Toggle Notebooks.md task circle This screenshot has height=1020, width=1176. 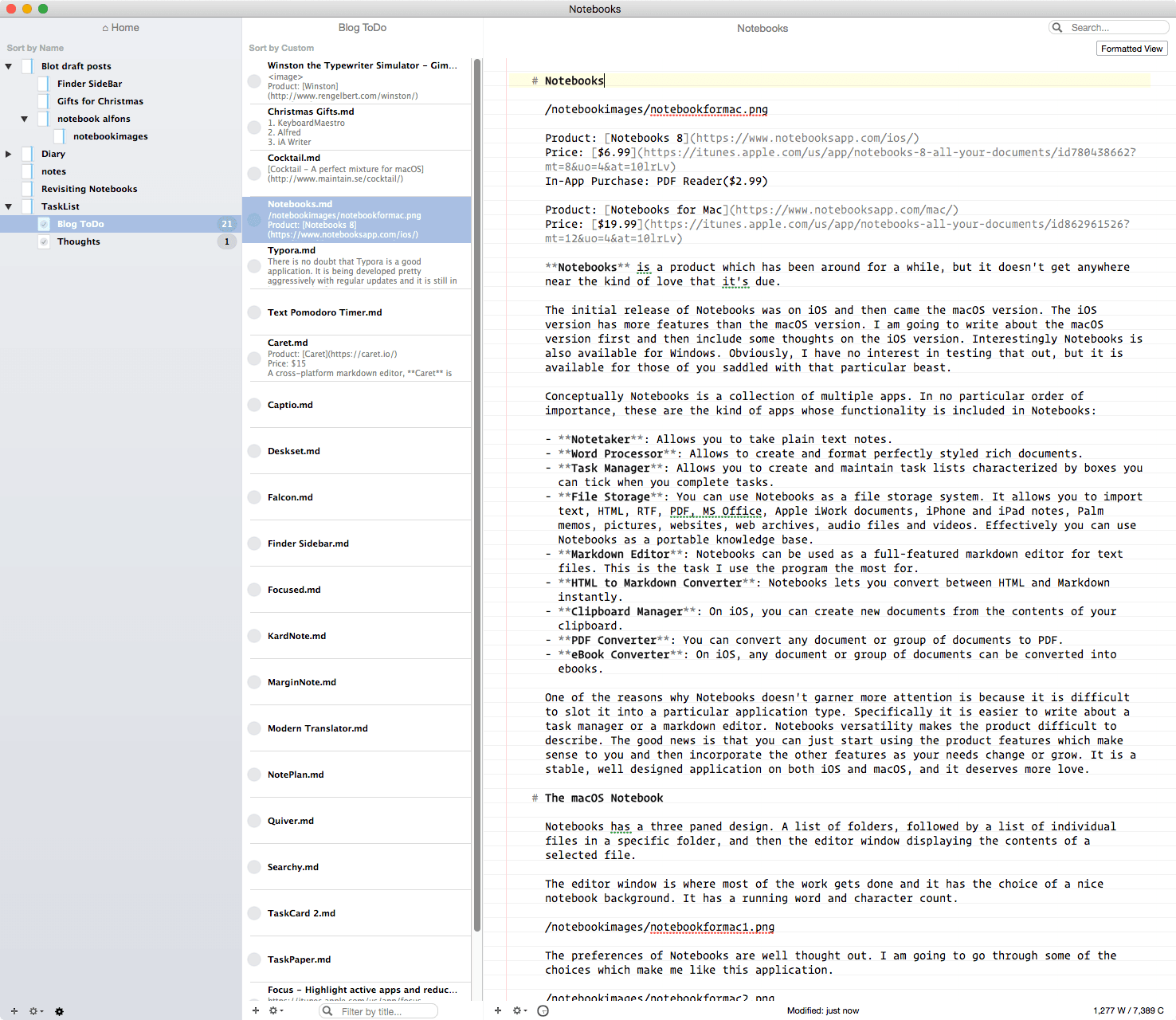[254, 220]
